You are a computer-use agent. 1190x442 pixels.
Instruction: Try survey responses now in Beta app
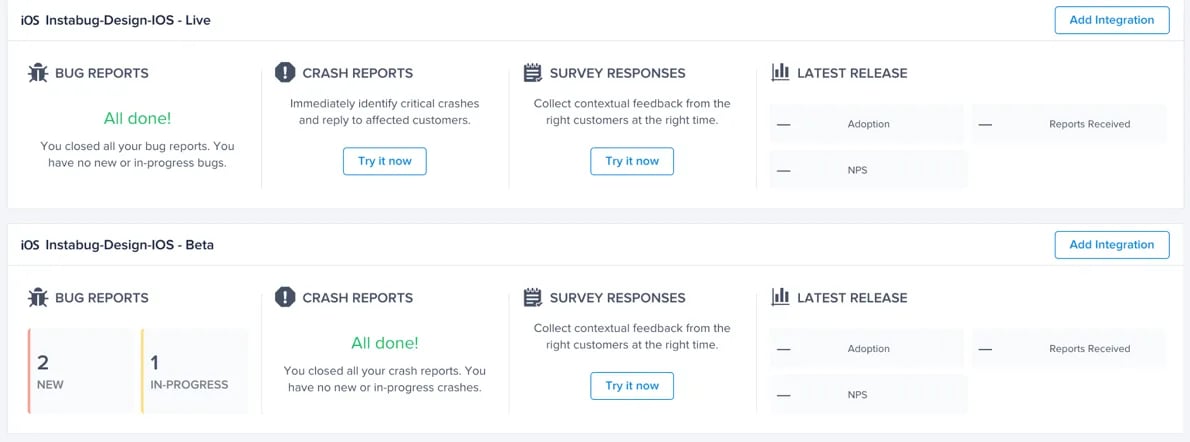tap(632, 386)
